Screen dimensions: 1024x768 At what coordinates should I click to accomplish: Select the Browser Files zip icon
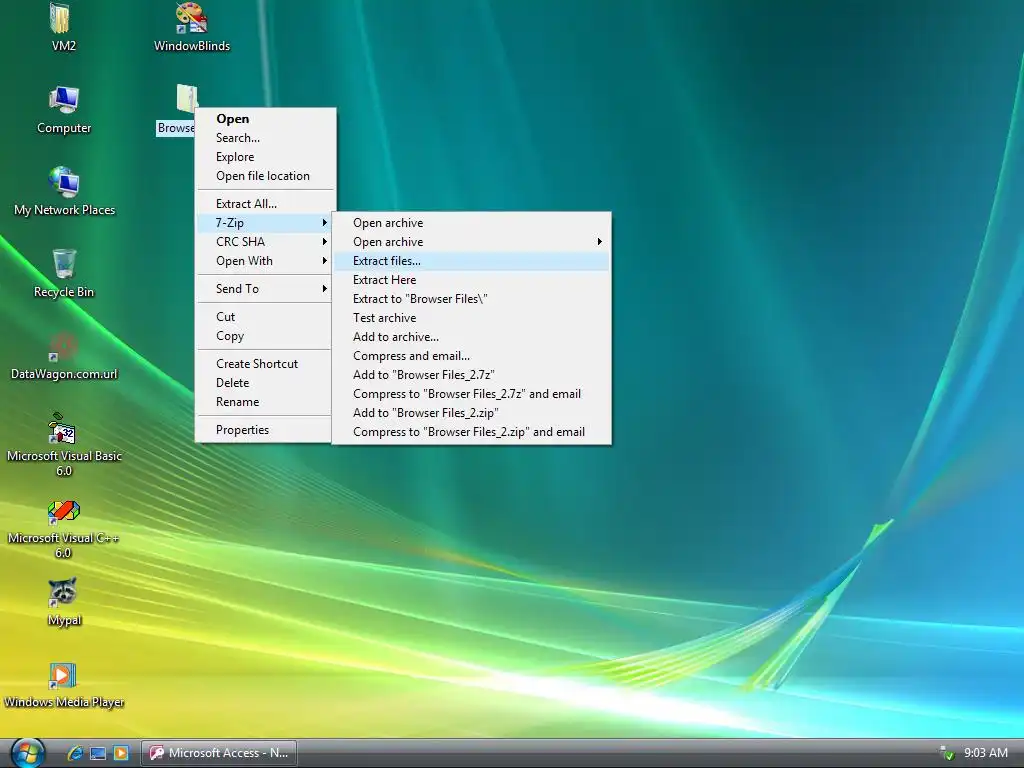185,99
